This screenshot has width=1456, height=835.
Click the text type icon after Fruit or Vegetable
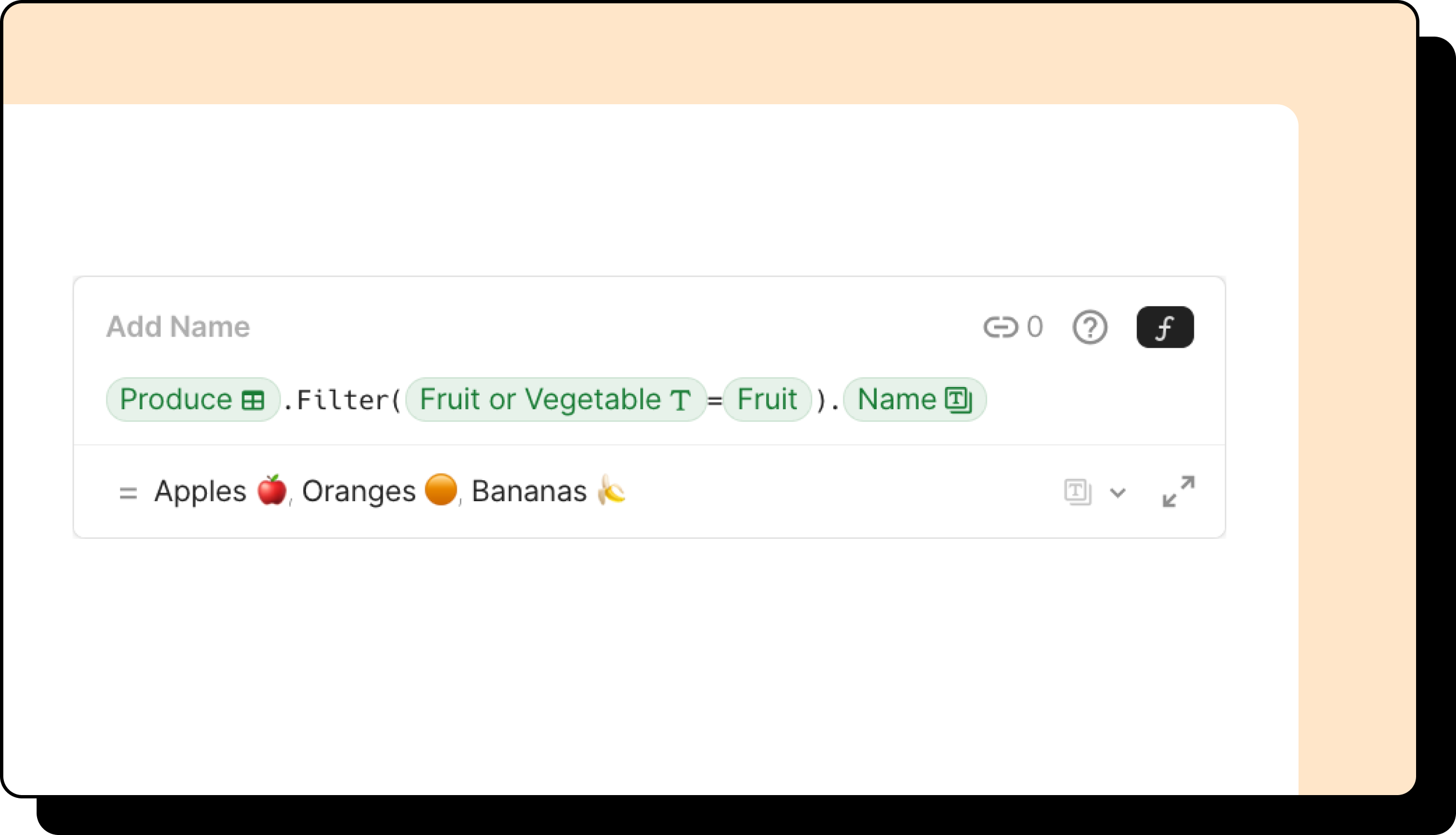(x=680, y=400)
